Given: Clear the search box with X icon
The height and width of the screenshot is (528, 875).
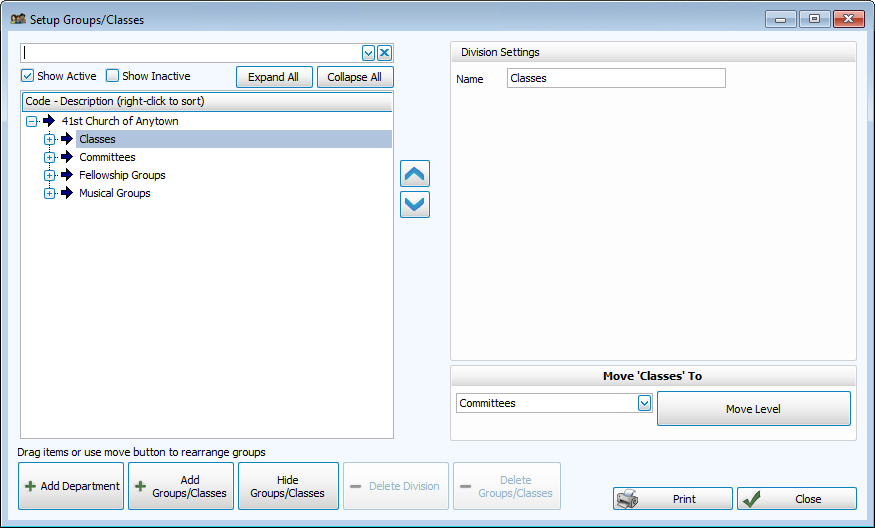Looking at the screenshot, I should [x=384, y=53].
